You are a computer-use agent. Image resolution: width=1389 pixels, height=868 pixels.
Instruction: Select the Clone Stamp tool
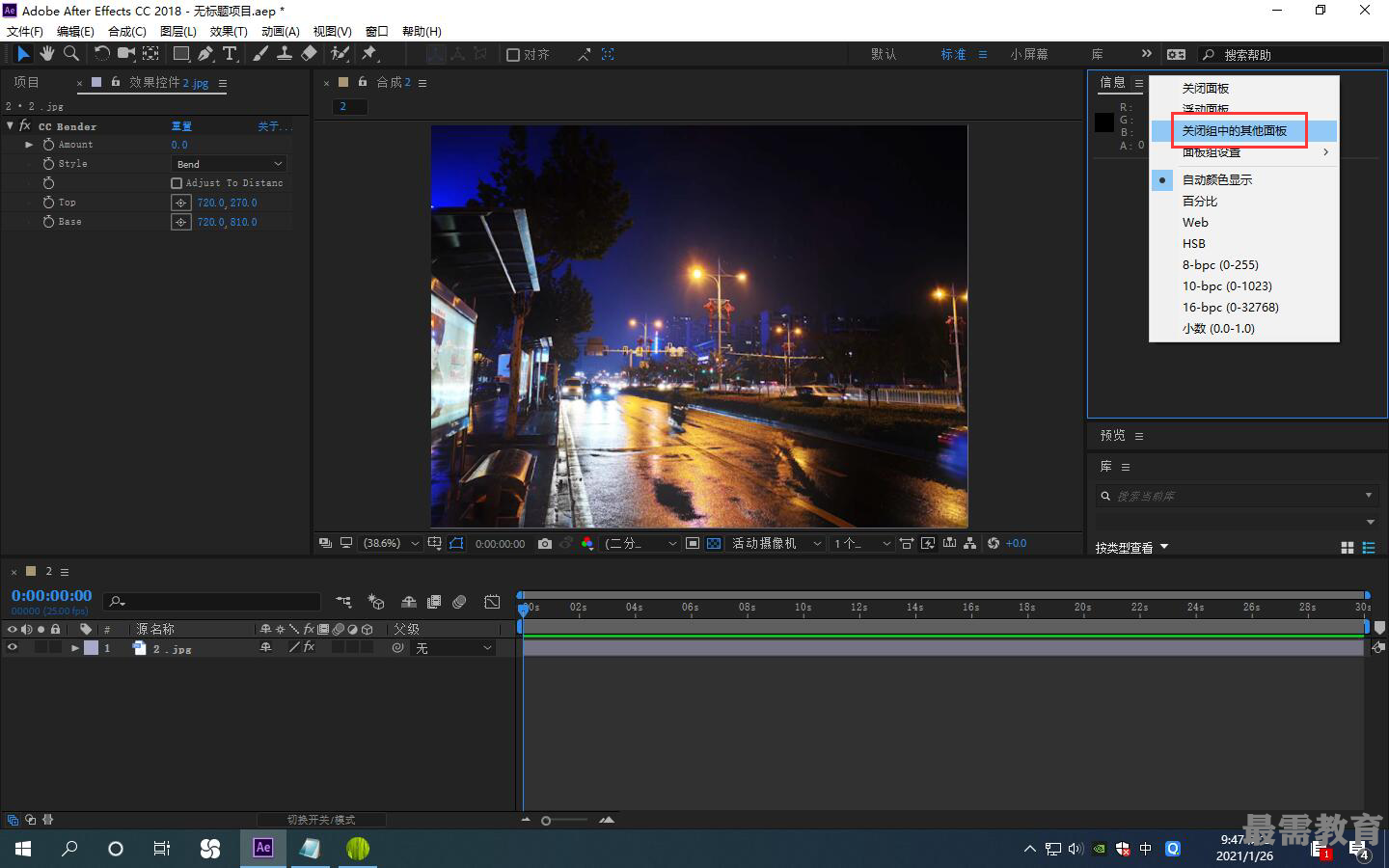point(285,54)
